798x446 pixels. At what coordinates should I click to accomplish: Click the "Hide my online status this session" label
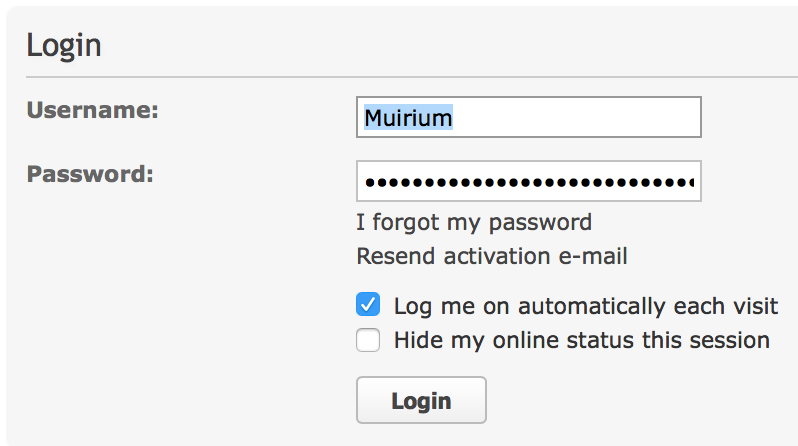[x=582, y=341]
